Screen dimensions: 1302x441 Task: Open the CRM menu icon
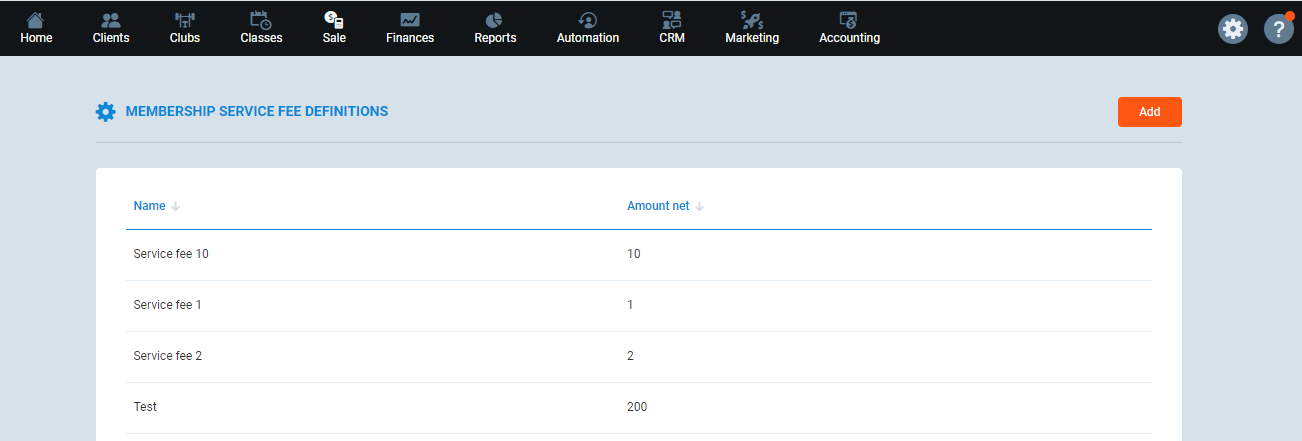[672, 20]
